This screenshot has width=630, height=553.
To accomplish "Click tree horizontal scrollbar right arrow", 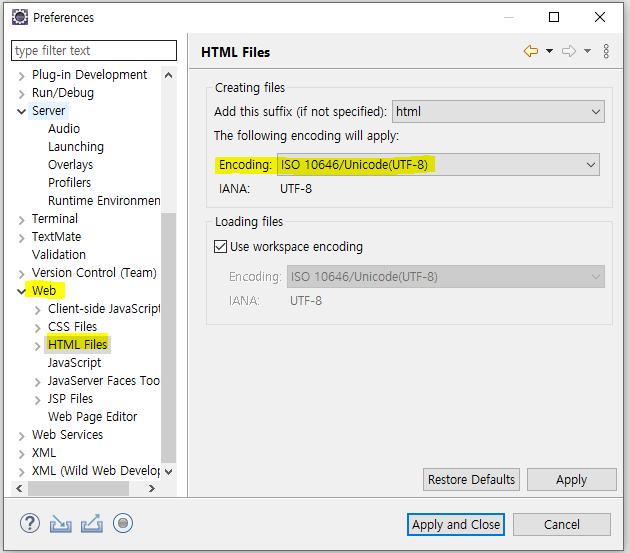I will (152, 488).
